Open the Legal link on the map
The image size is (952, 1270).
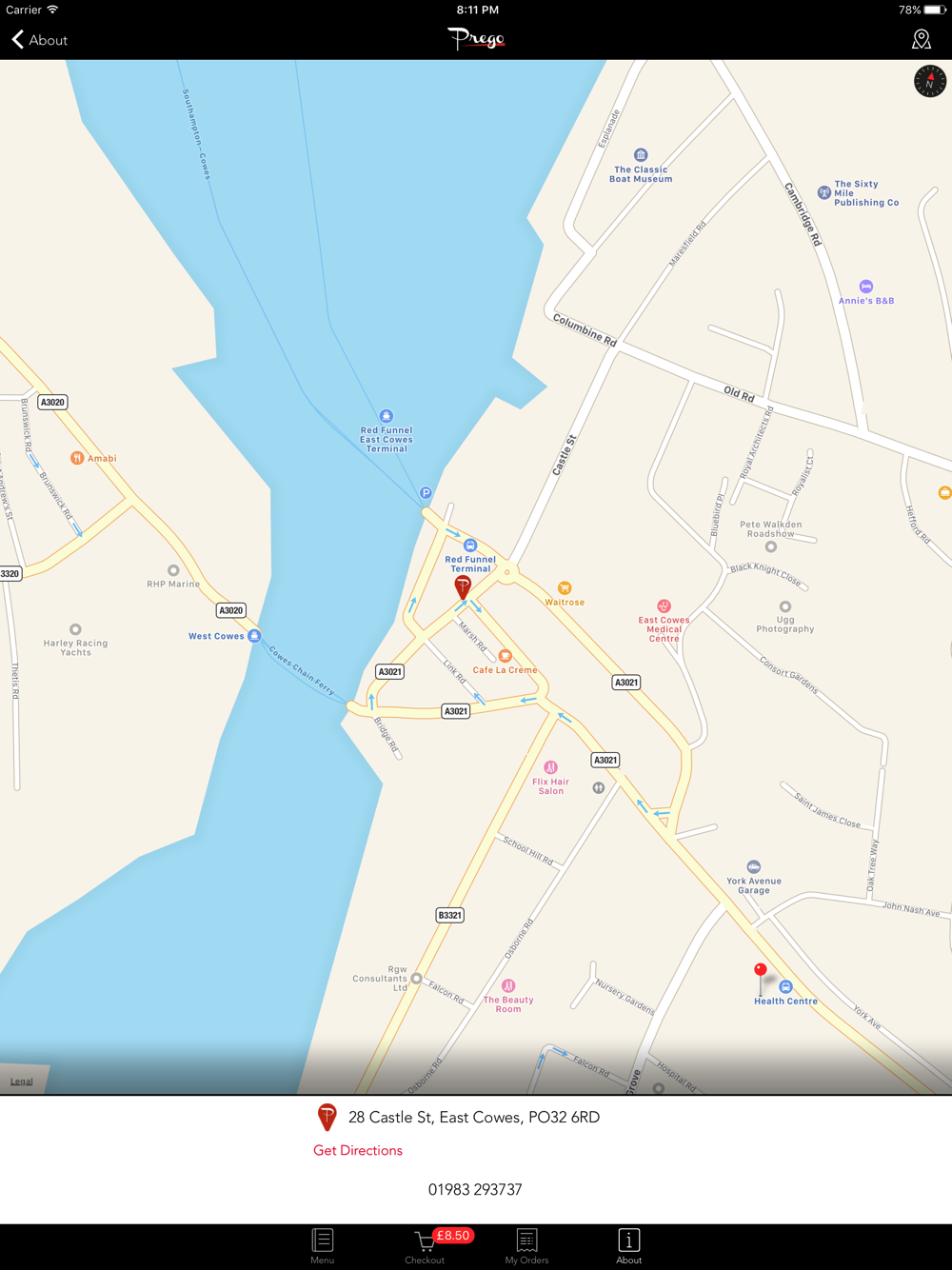pos(22,1081)
